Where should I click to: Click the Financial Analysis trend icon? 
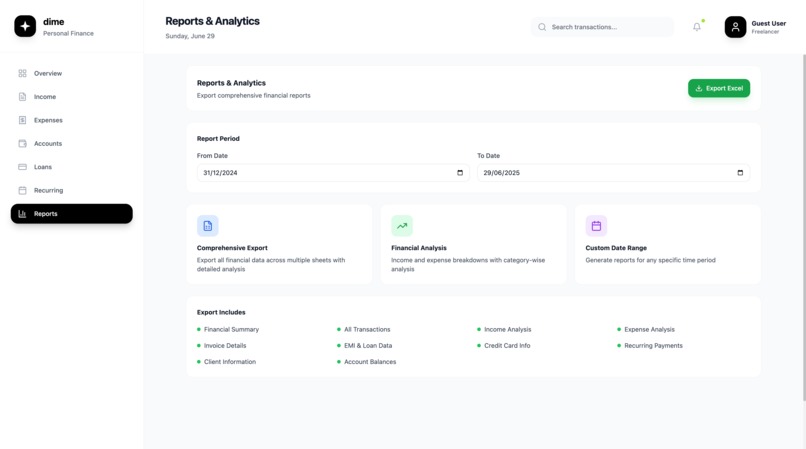click(x=402, y=226)
